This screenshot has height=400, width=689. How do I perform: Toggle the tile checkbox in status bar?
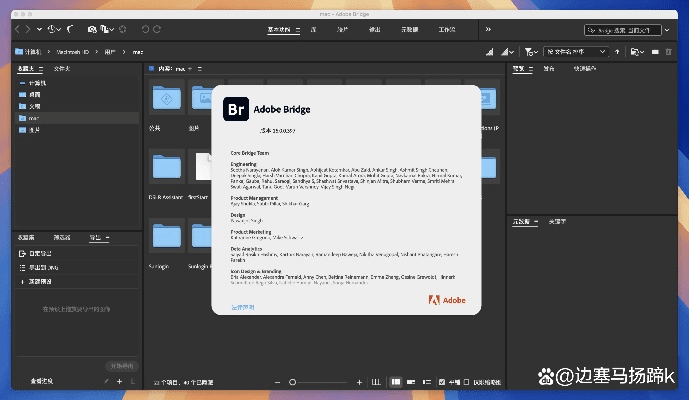(x=442, y=382)
